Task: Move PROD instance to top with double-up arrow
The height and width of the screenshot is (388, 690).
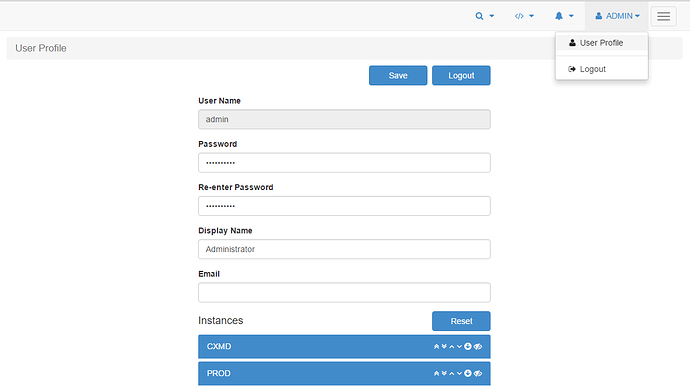Action: coord(437,373)
